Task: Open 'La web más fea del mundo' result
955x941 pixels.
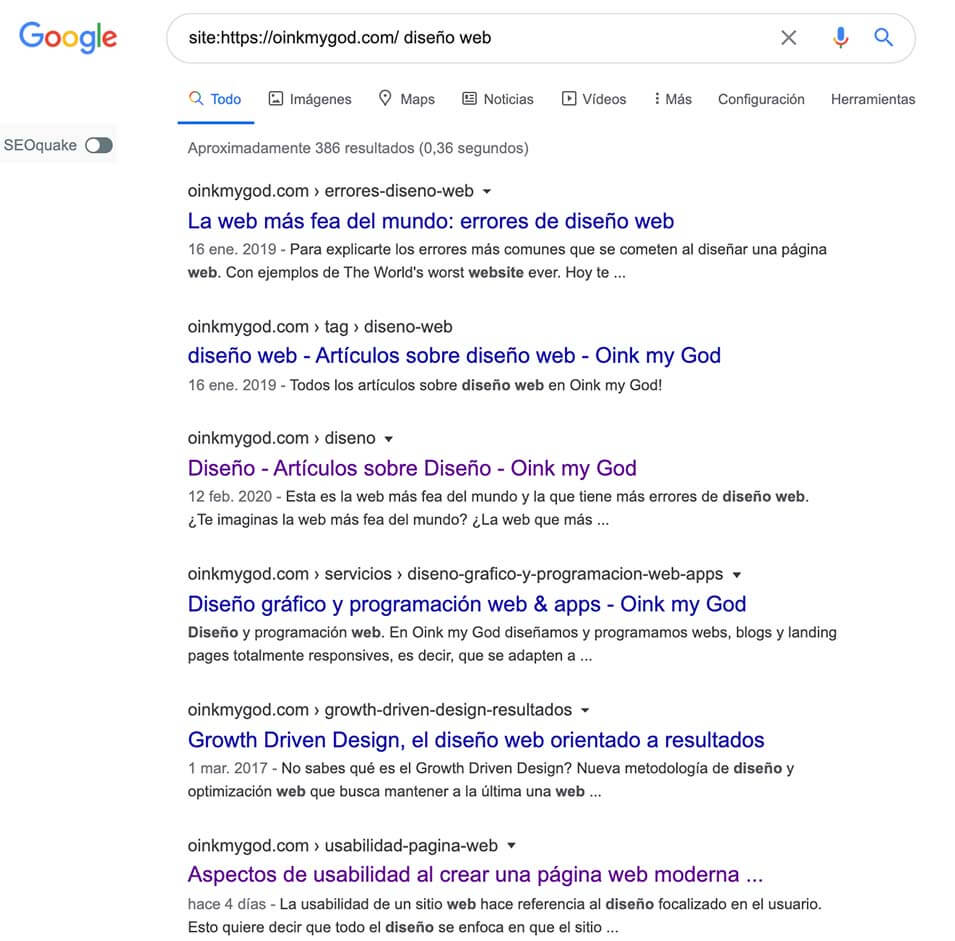Action: pyautogui.click(x=431, y=221)
